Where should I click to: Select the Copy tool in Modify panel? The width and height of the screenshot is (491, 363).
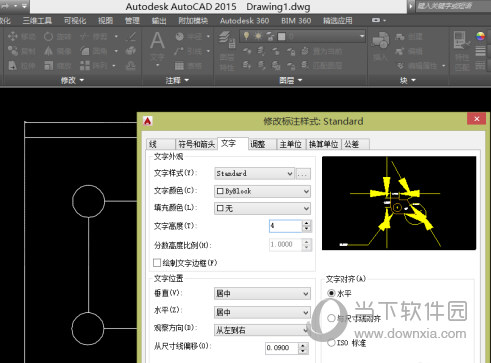[21, 51]
